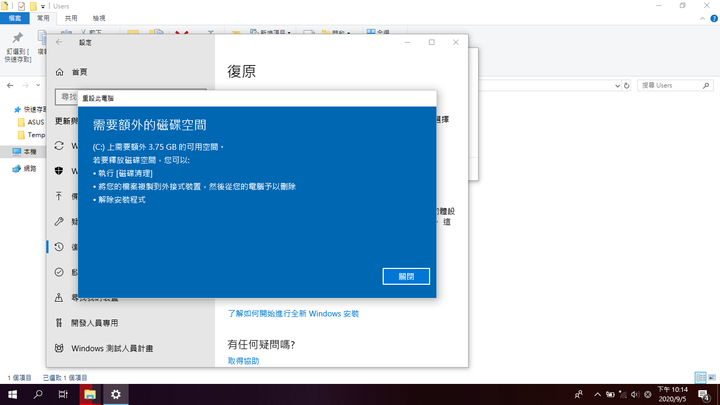Click the 搜尋 Users search box

click(675, 85)
